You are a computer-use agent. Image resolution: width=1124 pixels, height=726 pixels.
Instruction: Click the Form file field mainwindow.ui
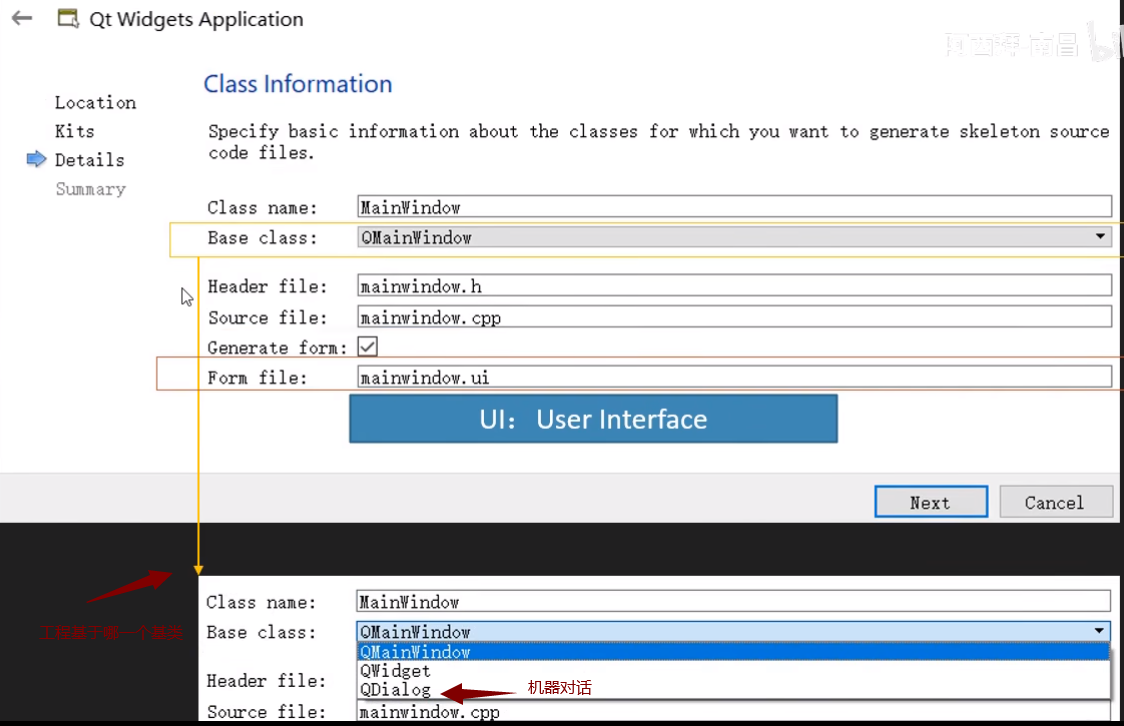733,377
